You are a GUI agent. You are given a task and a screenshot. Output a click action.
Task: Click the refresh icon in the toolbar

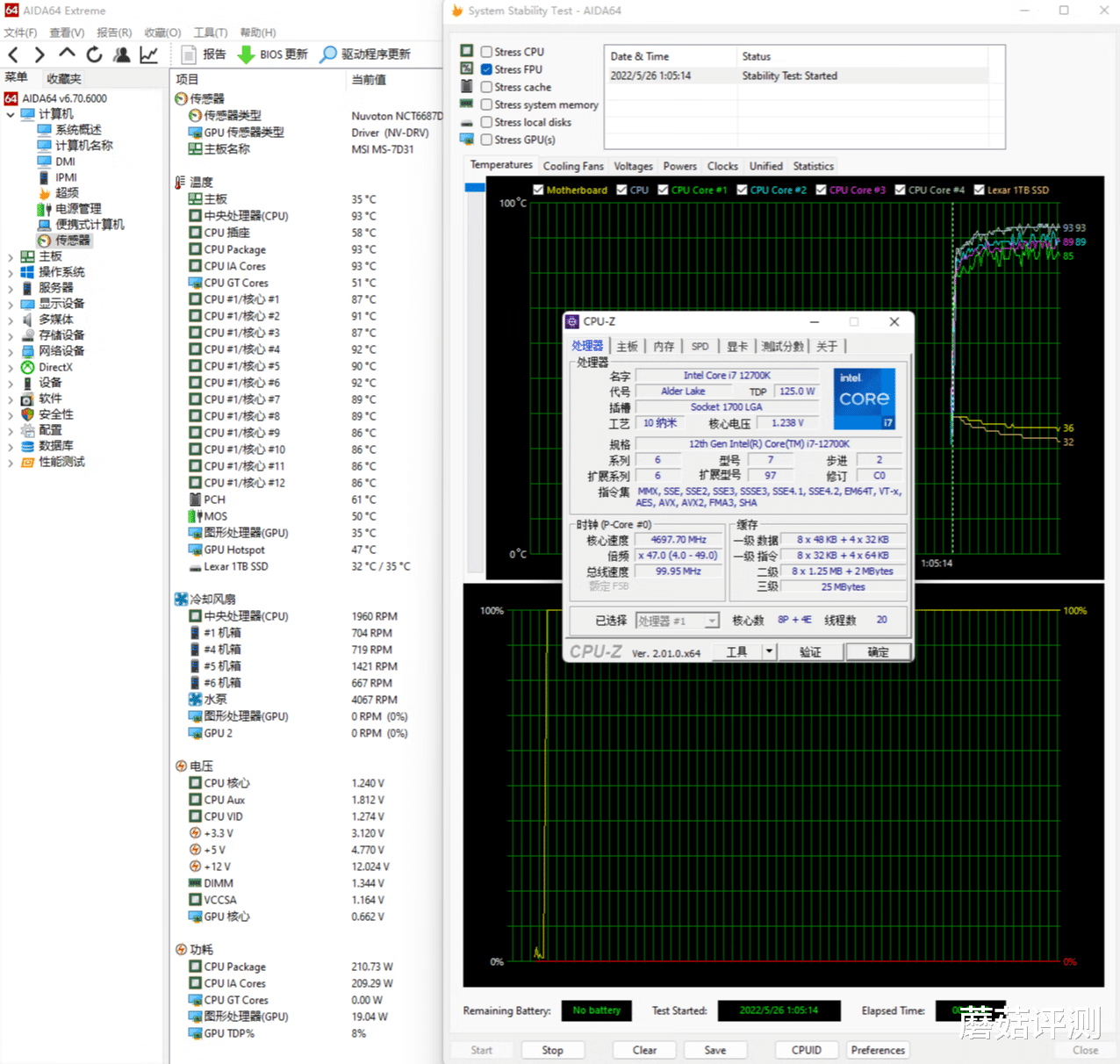pos(94,54)
